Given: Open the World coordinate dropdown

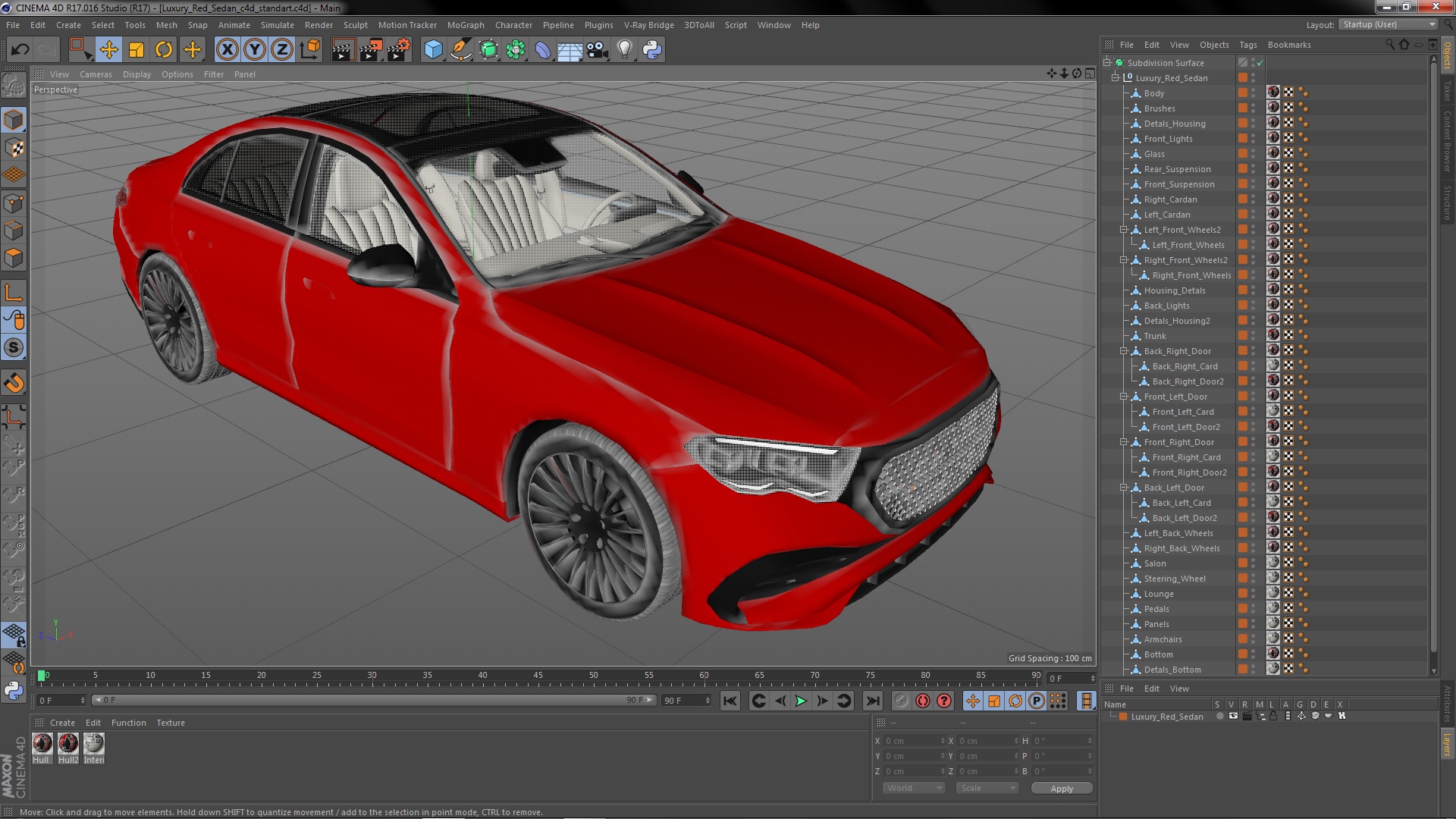Looking at the screenshot, I should [x=915, y=789].
